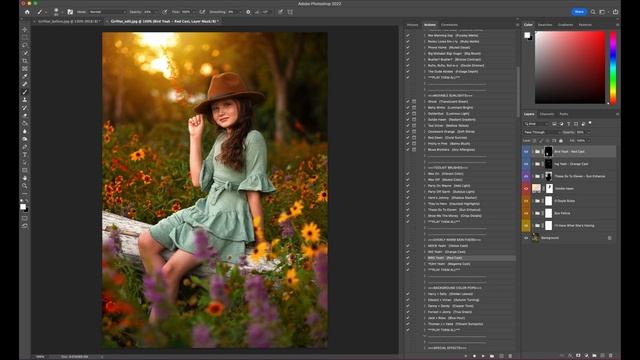This screenshot has width=640, height=360.
Task: Create new action set folder icon
Action: [x=492, y=356]
